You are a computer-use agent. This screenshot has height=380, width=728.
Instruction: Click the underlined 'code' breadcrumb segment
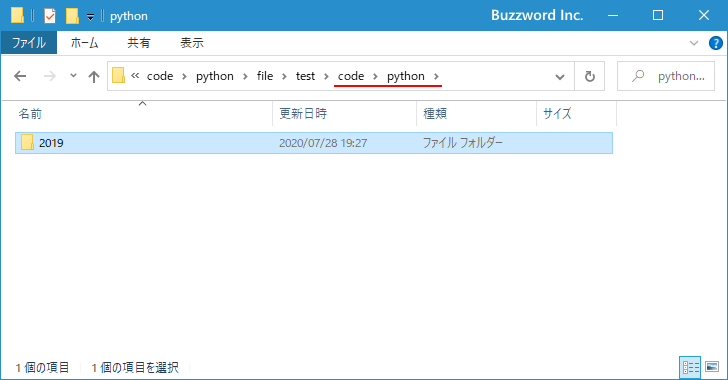click(351, 76)
